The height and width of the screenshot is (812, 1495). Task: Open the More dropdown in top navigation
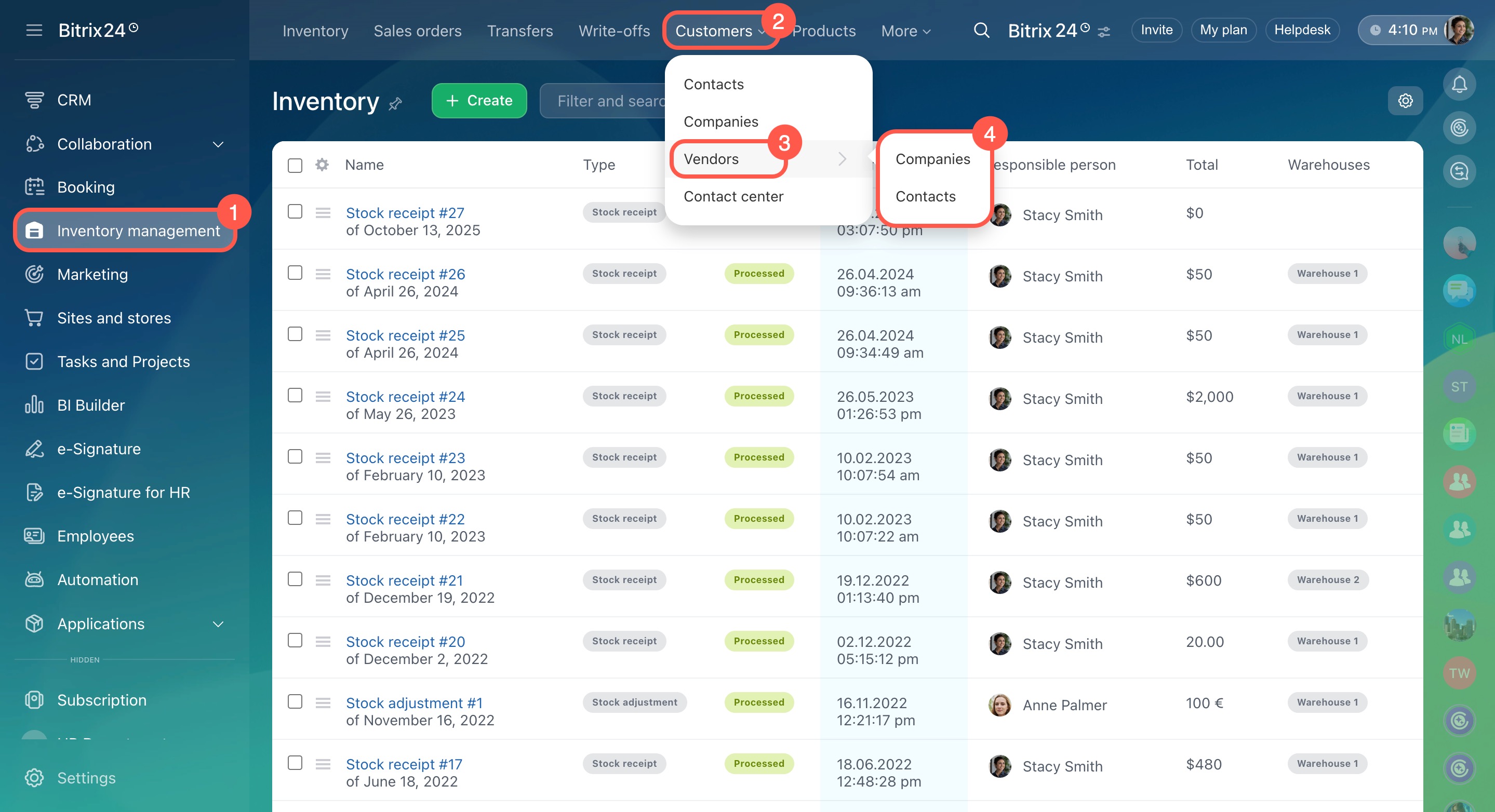(x=905, y=31)
